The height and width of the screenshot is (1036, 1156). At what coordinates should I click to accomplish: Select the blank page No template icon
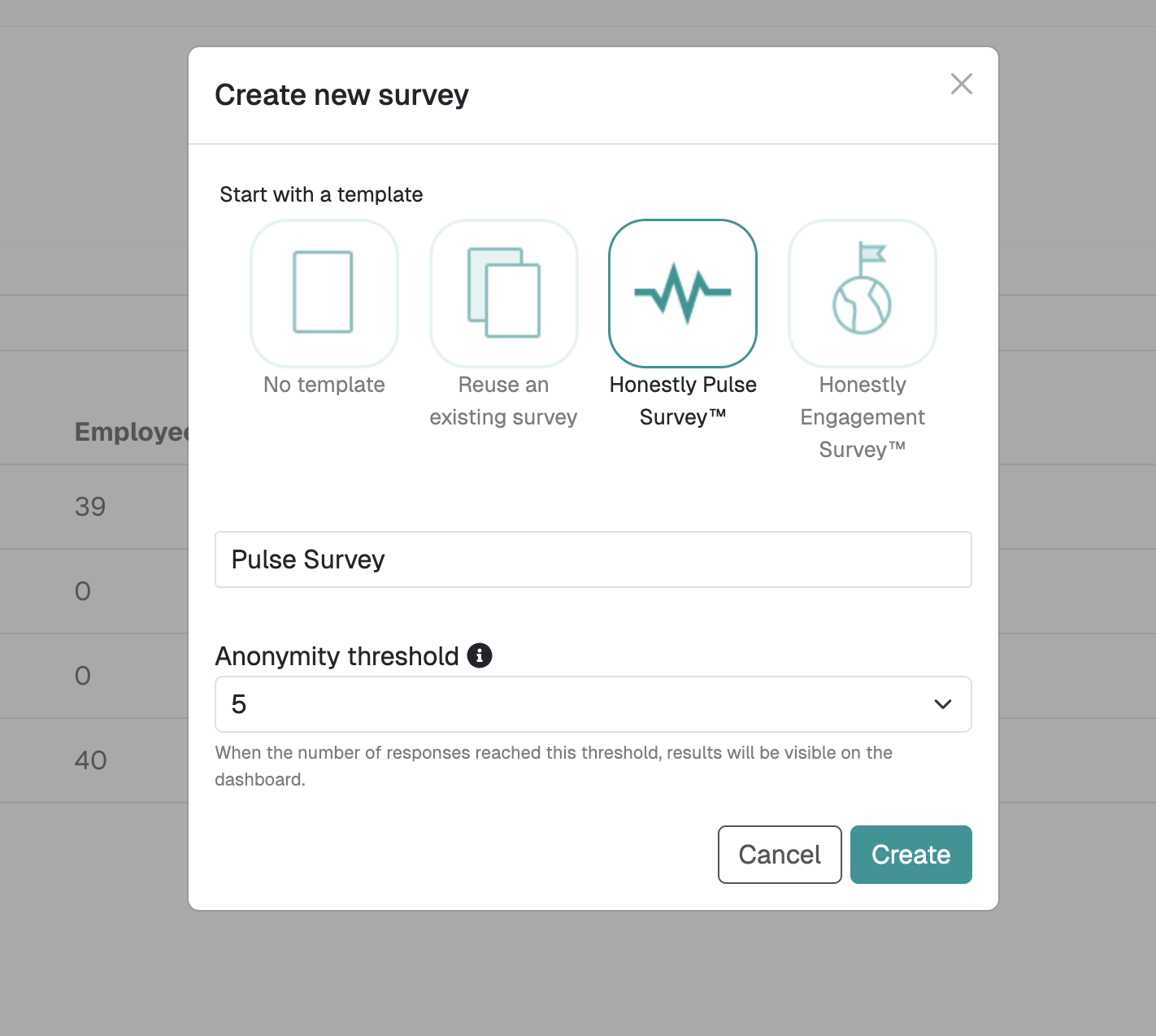click(324, 293)
